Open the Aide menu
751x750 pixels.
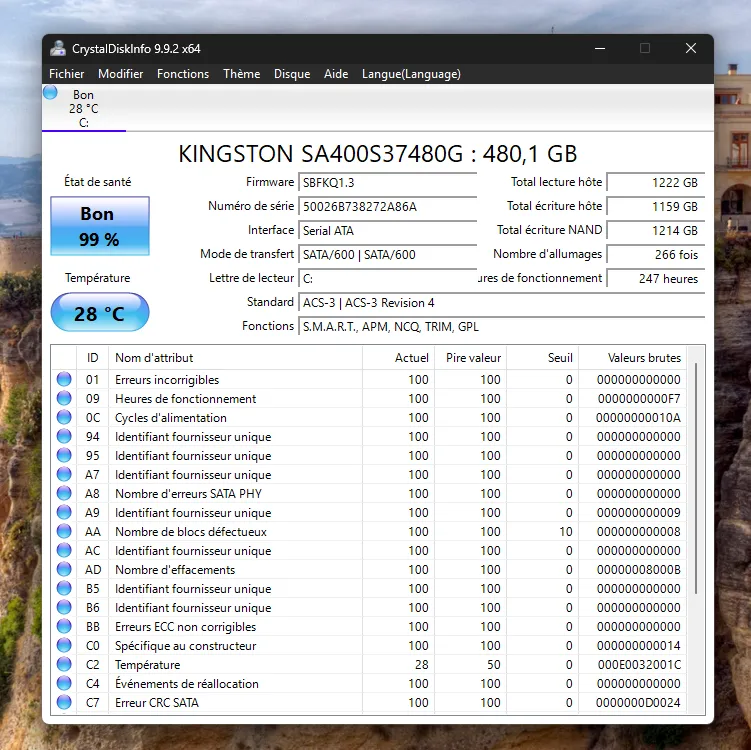point(336,74)
